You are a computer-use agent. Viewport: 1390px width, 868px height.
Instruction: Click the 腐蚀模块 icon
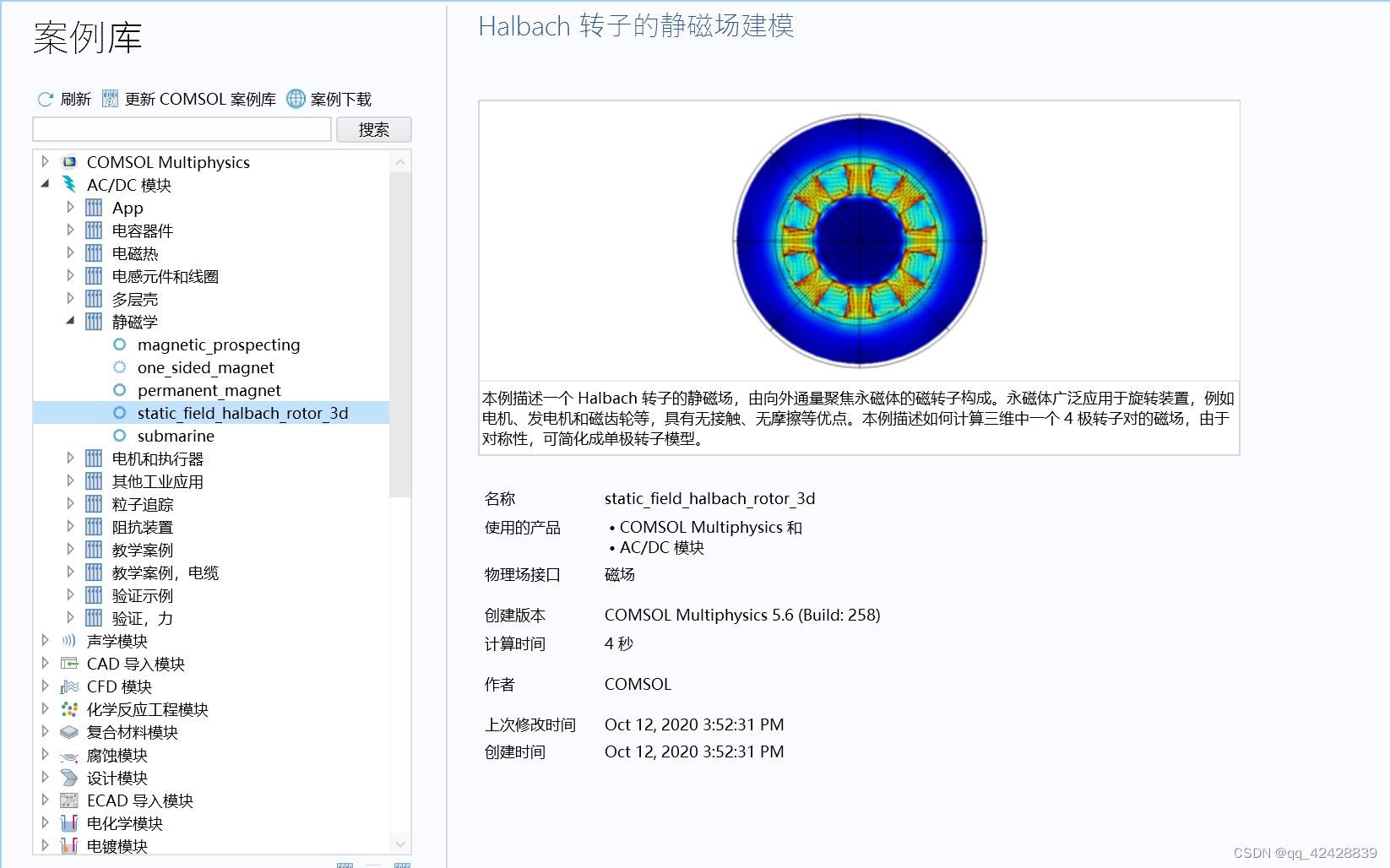tap(69, 757)
